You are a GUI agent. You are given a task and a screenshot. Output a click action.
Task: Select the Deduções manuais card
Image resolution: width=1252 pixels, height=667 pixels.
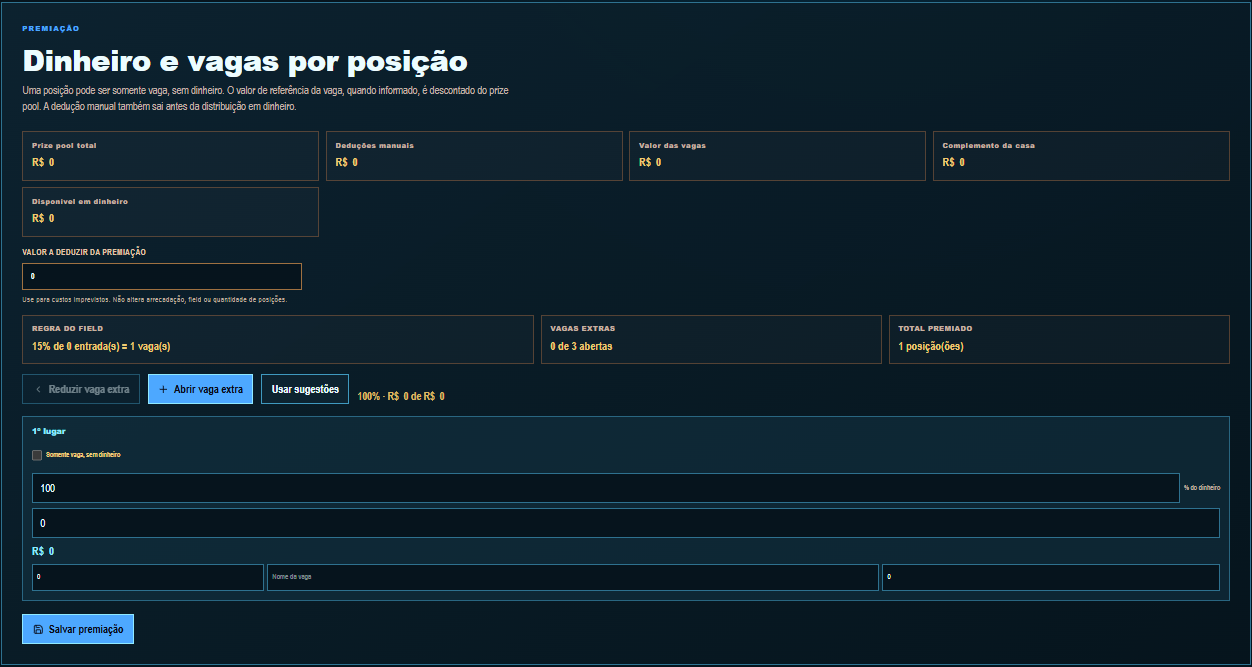point(474,156)
